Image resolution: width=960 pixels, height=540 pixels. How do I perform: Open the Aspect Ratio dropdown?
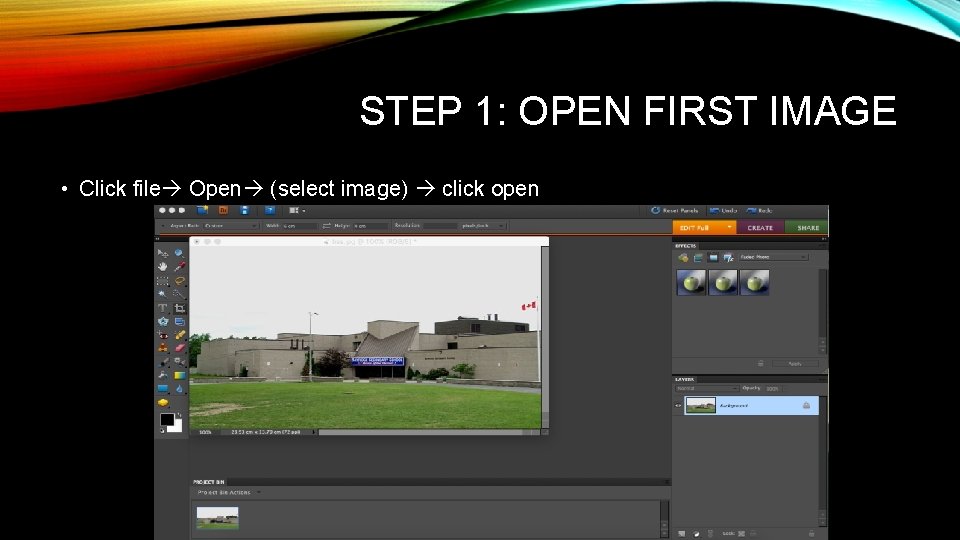point(230,226)
